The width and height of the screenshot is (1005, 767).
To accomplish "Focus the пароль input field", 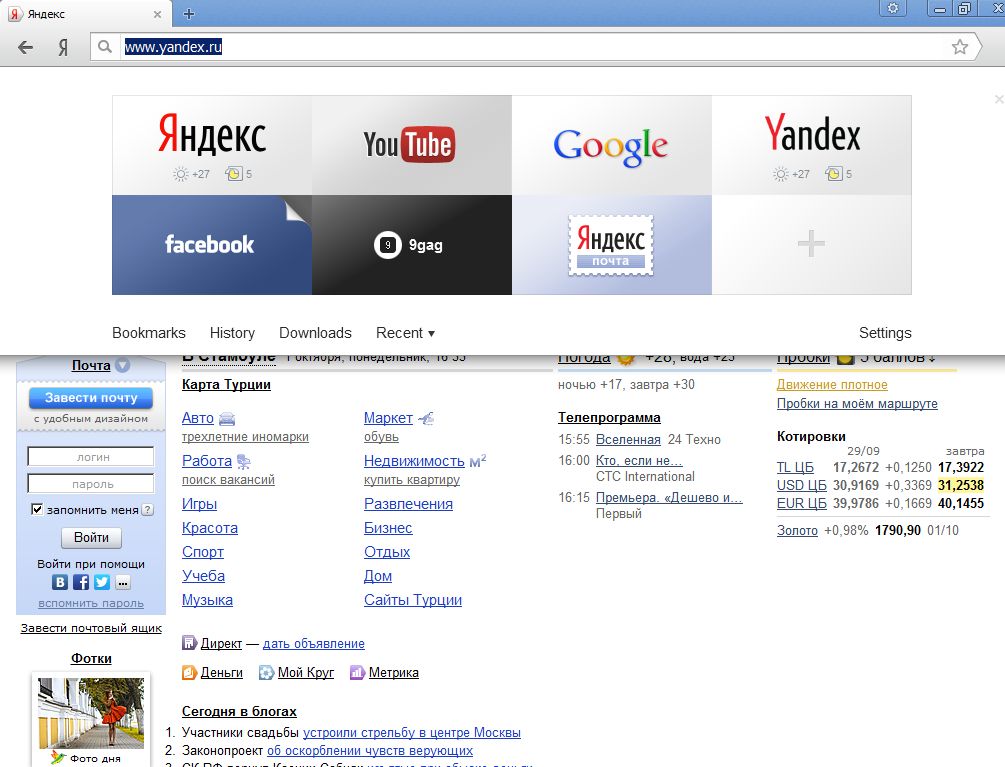I will 90,484.
